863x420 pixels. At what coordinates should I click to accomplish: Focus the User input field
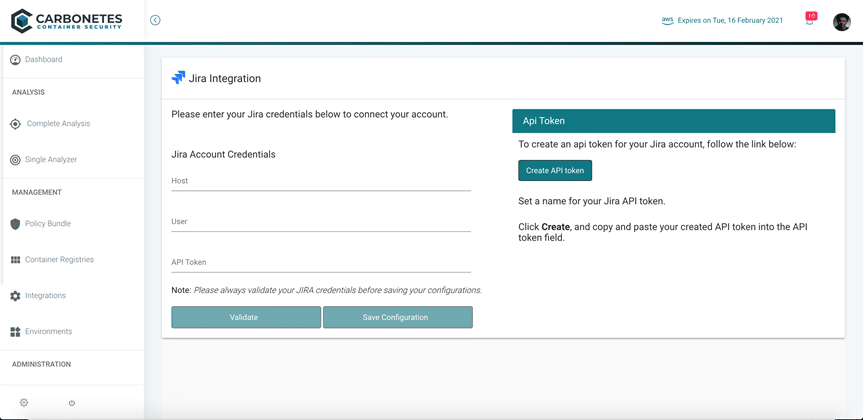(x=321, y=222)
